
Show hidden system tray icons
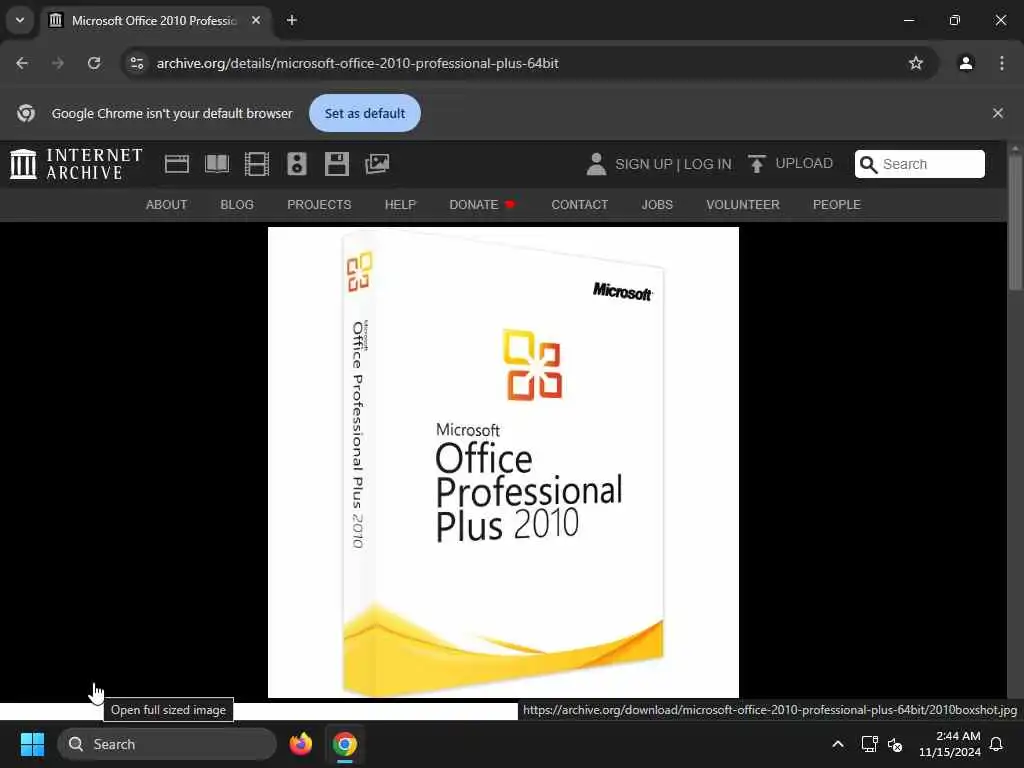click(x=838, y=744)
